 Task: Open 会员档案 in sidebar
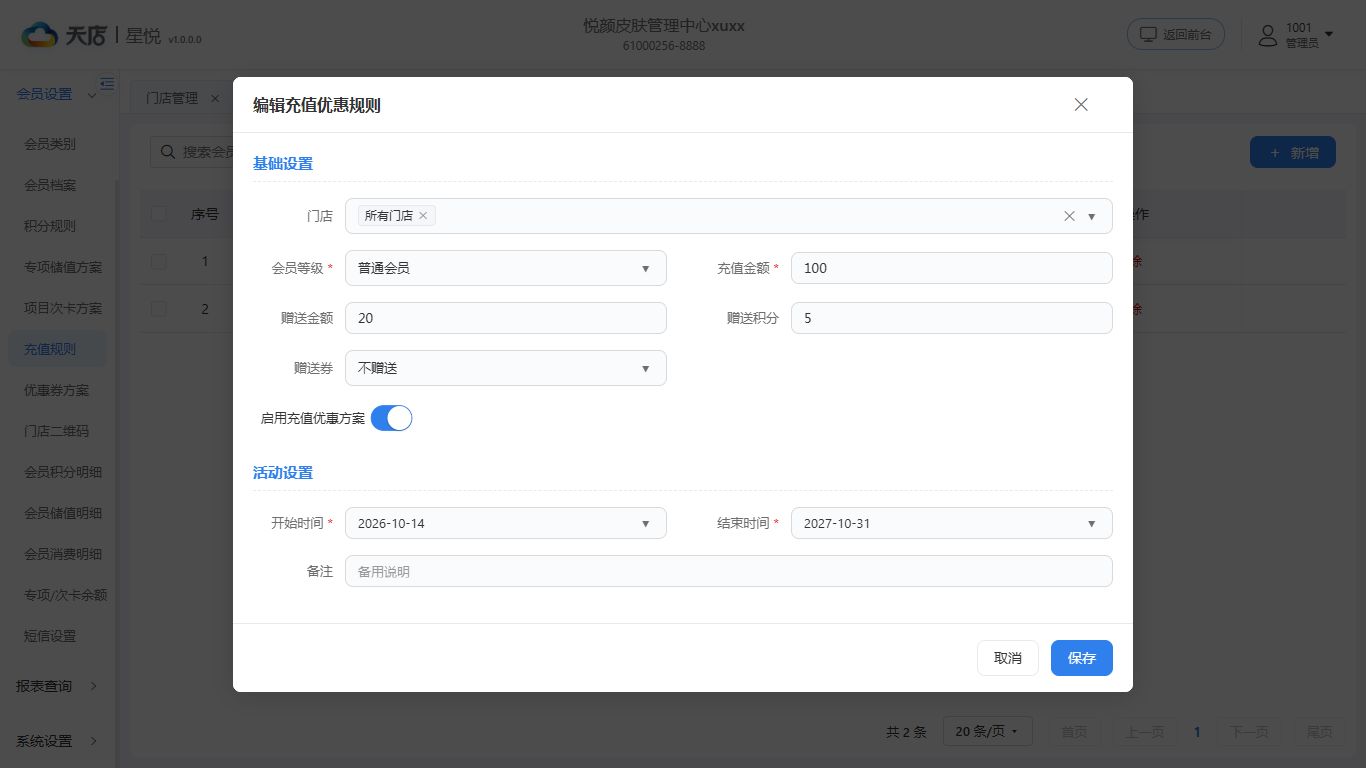(50, 185)
